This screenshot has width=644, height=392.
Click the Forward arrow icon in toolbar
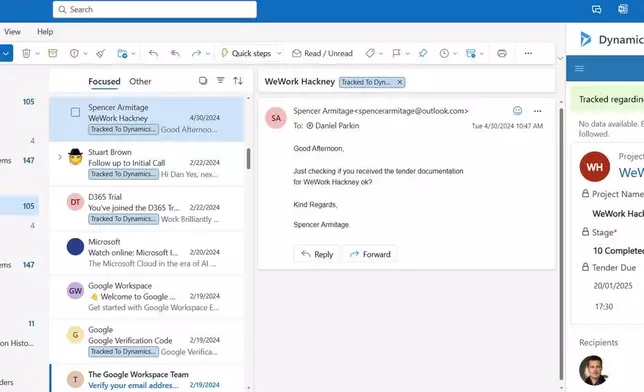coord(196,53)
